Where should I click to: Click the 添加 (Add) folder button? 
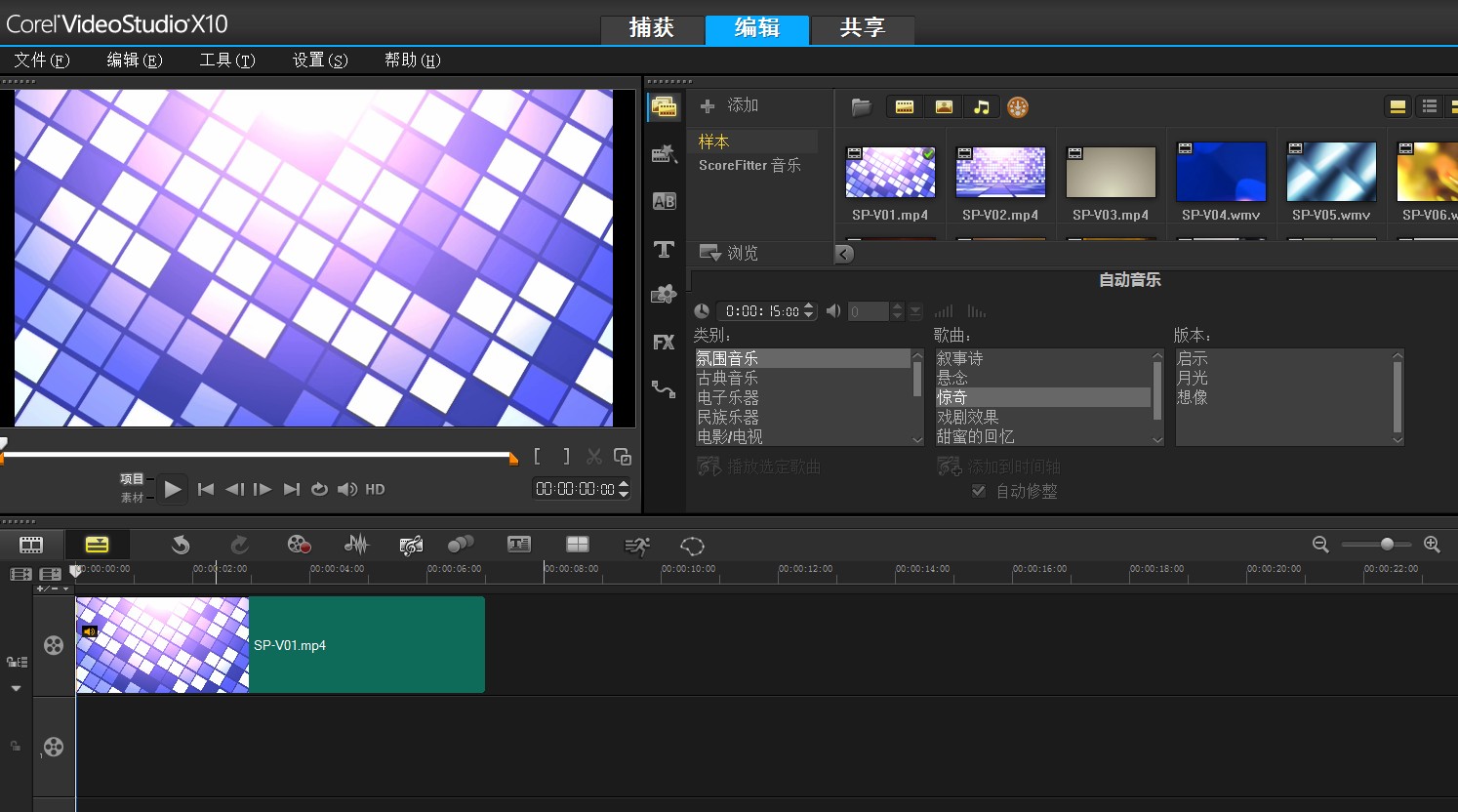coord(729,104)
